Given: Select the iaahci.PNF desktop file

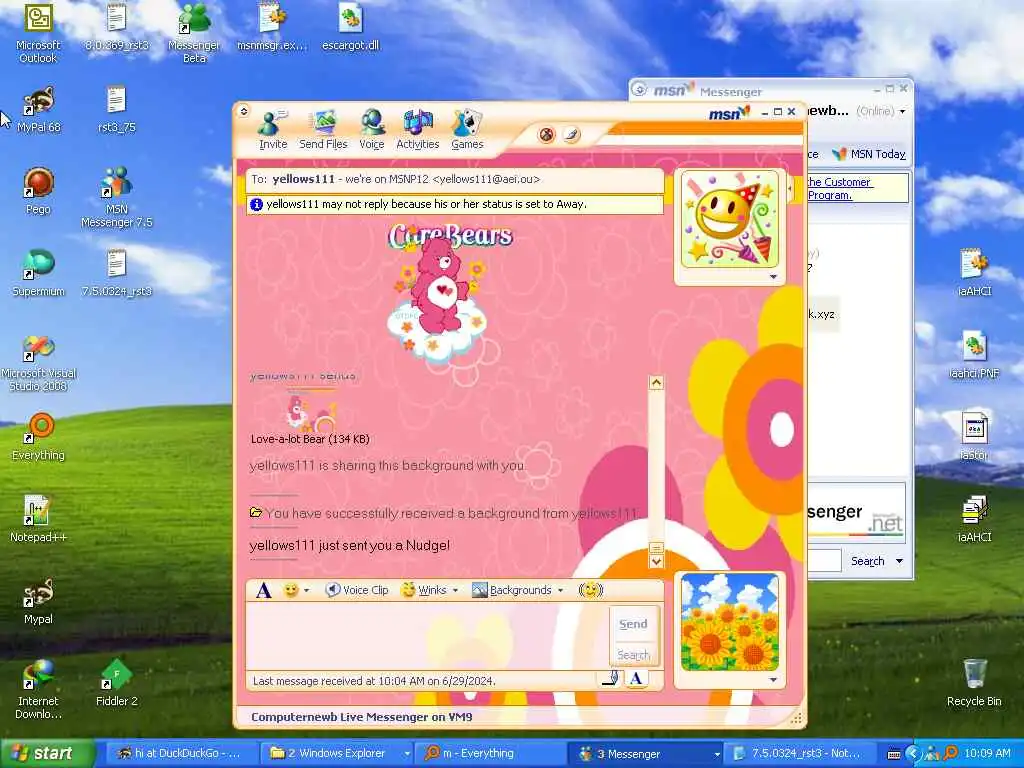Looking at the screenshot, I should [974, 356].
